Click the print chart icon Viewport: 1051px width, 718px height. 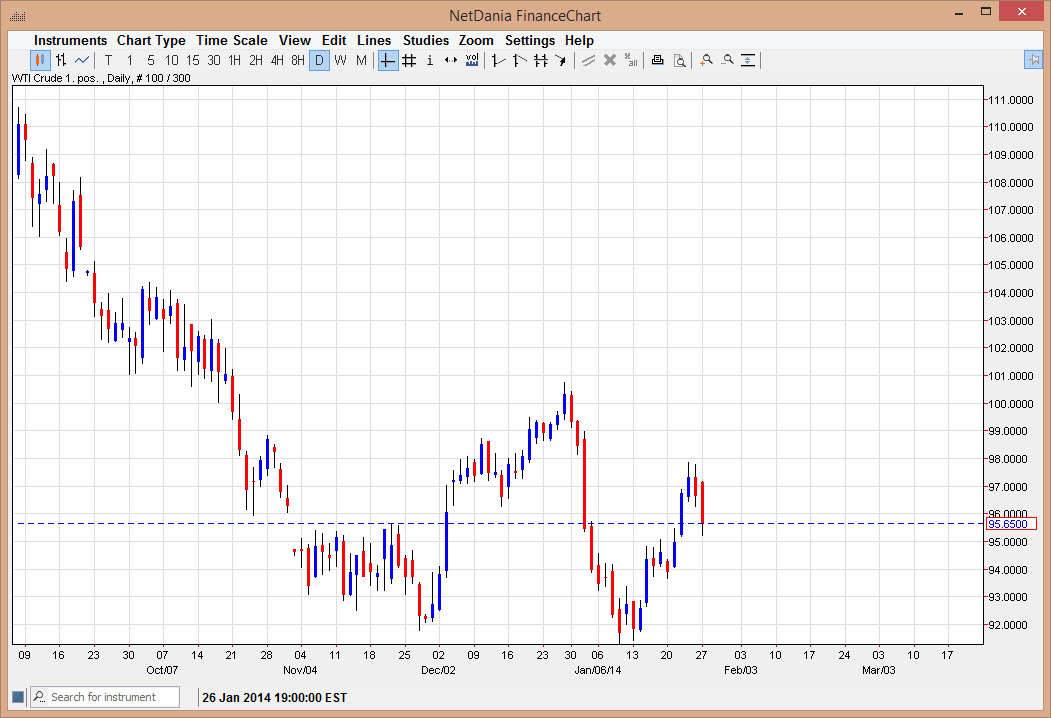(657, 60)
